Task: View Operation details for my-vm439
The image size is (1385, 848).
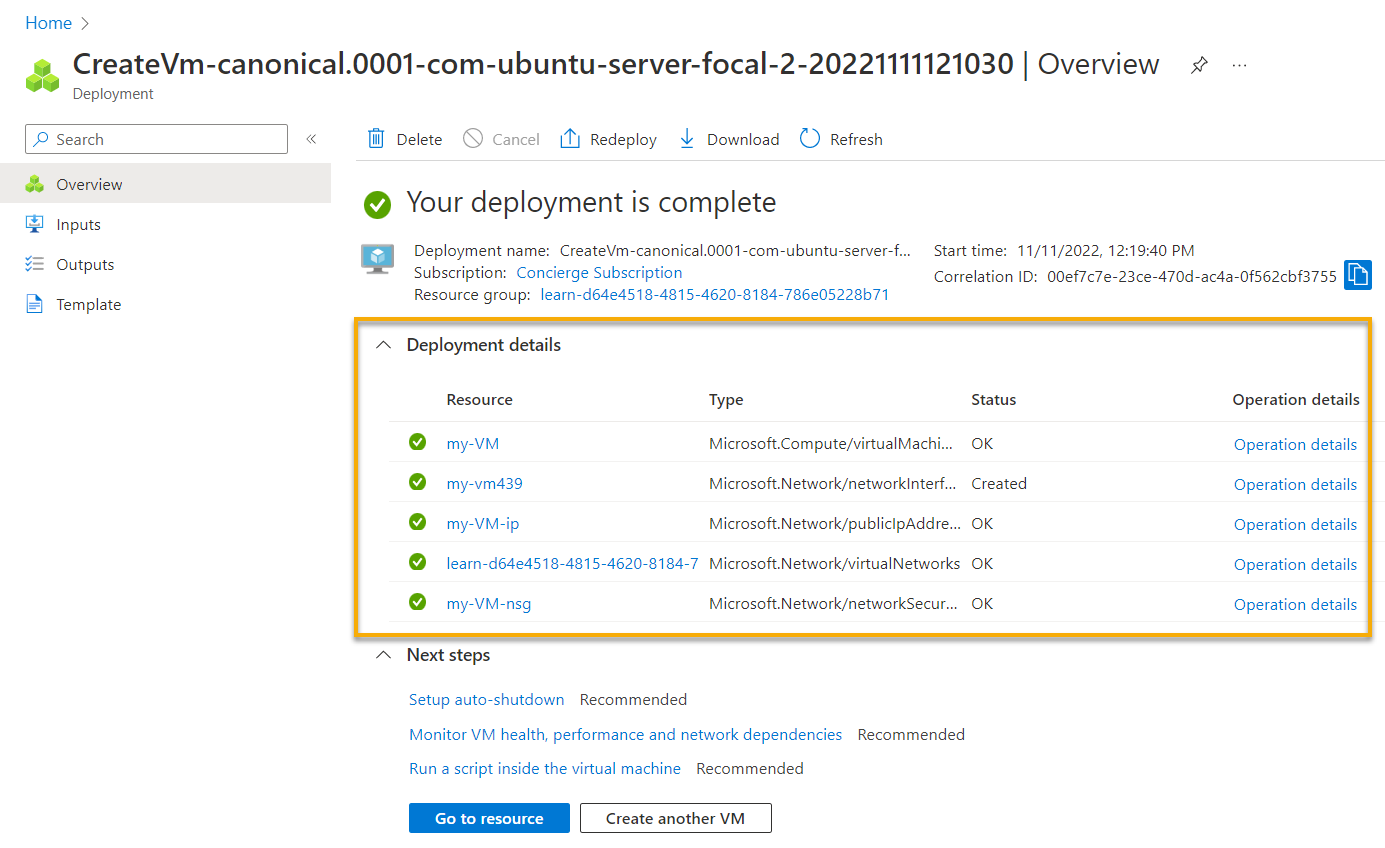Action: click(x=1295, y=484)
